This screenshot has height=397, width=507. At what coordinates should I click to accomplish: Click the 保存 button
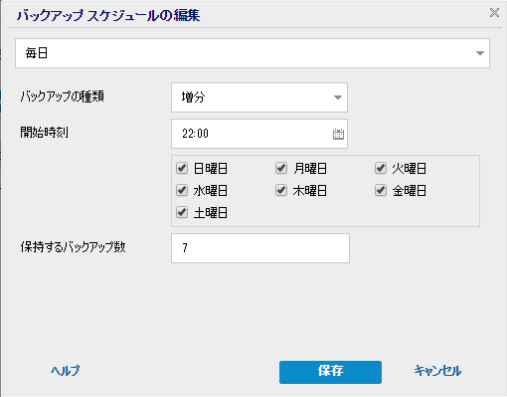point(330,372)
